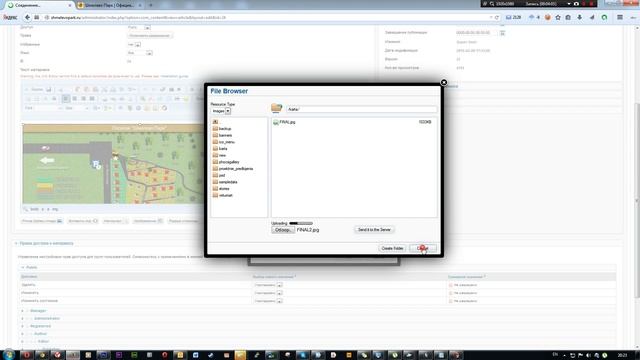Click the align center icon in the editor toolbar
This screenshot has height=360, width=640.
click(74, 99)
